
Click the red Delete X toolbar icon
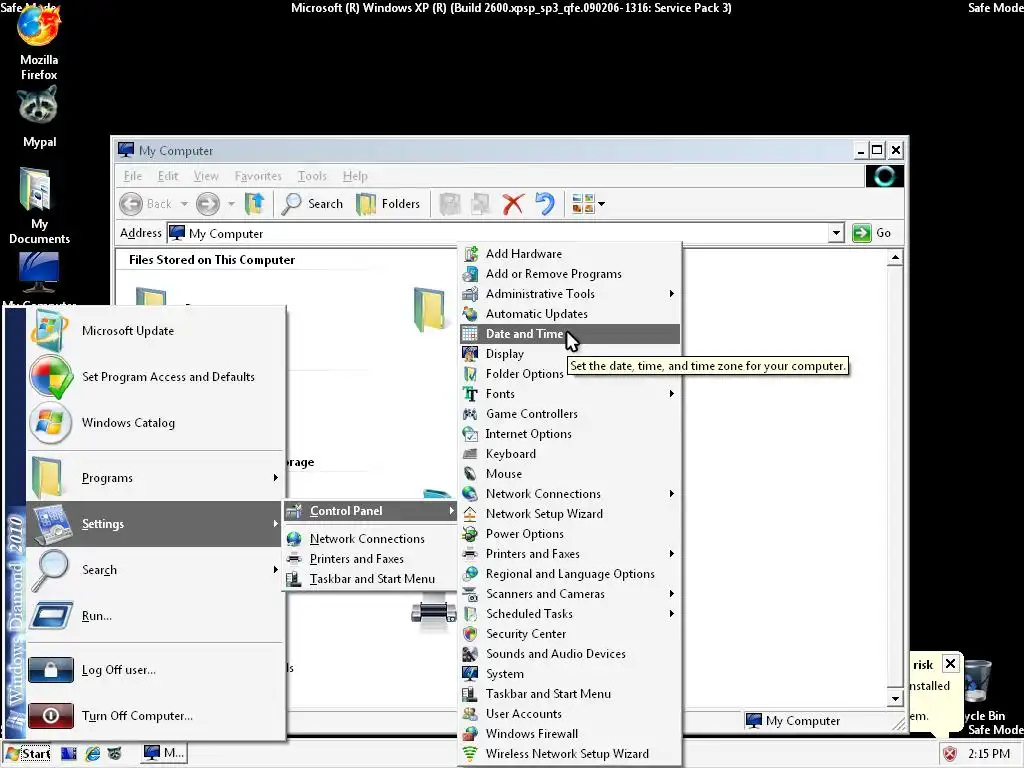click(513, 204)
